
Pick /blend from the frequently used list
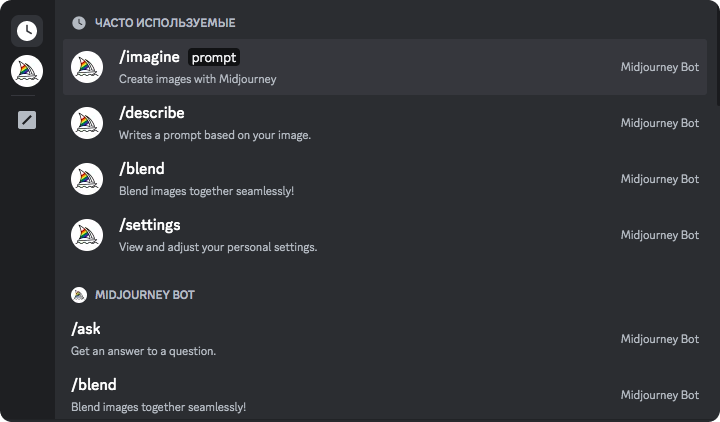(x=142, y=169)
